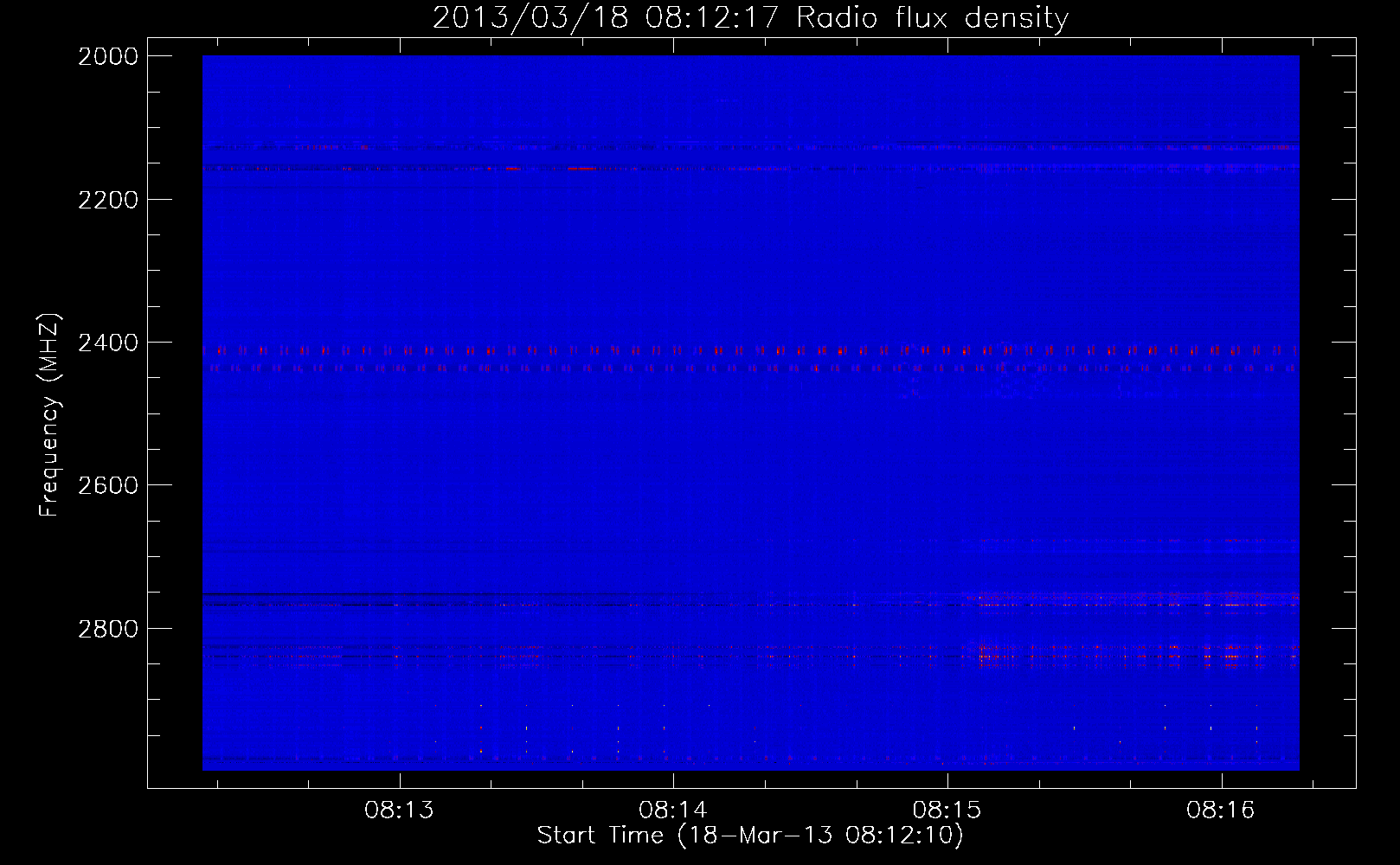Image resolution: width=1400 pixels, height=865 pixels.
Task: Click the 08:16 time tick label
Action: pos(1221,811)
